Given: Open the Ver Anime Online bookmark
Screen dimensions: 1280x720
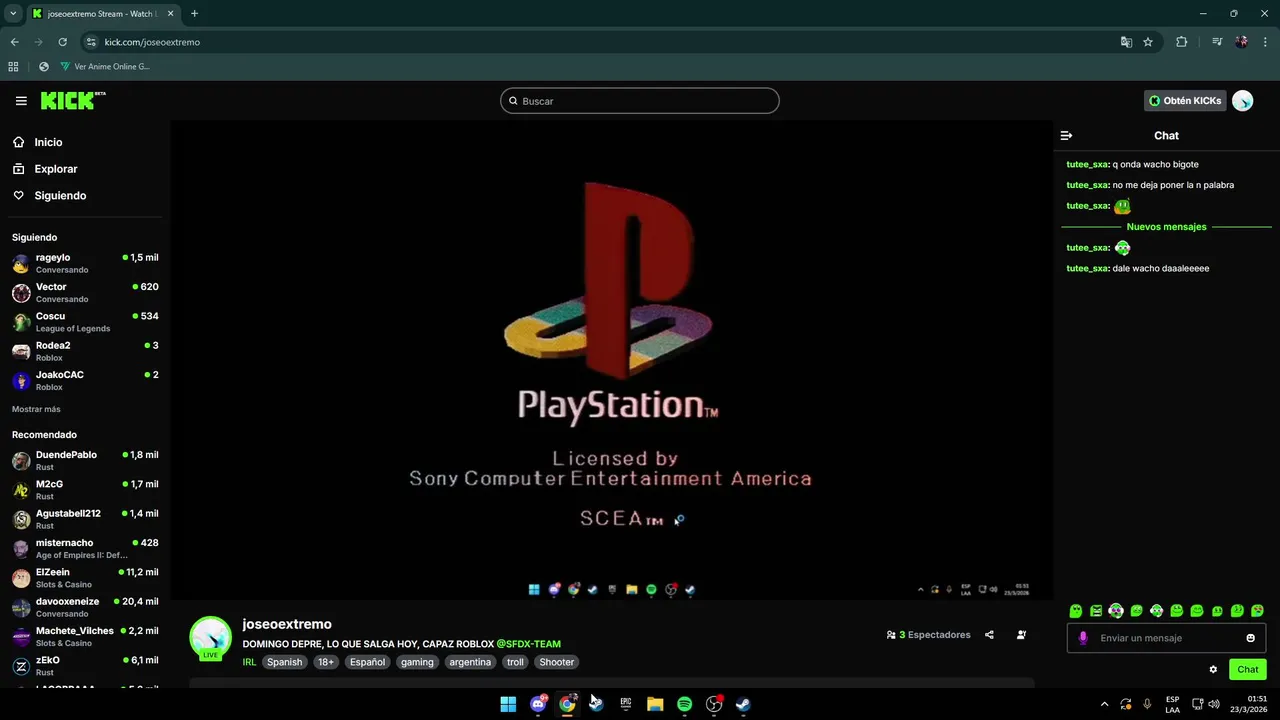Looking at the screenshot, I should point(104,67).
